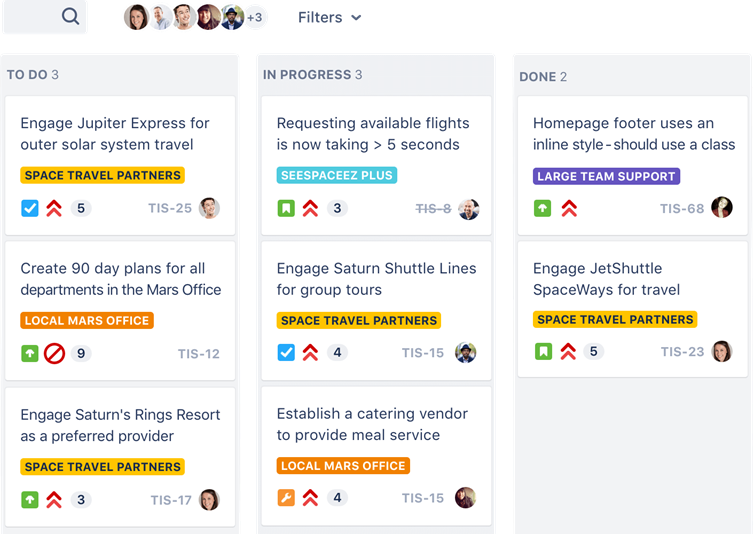754x534 pixels.
Task: Click green improvement icon on TIS-68 card
Action: pos(542,208)
